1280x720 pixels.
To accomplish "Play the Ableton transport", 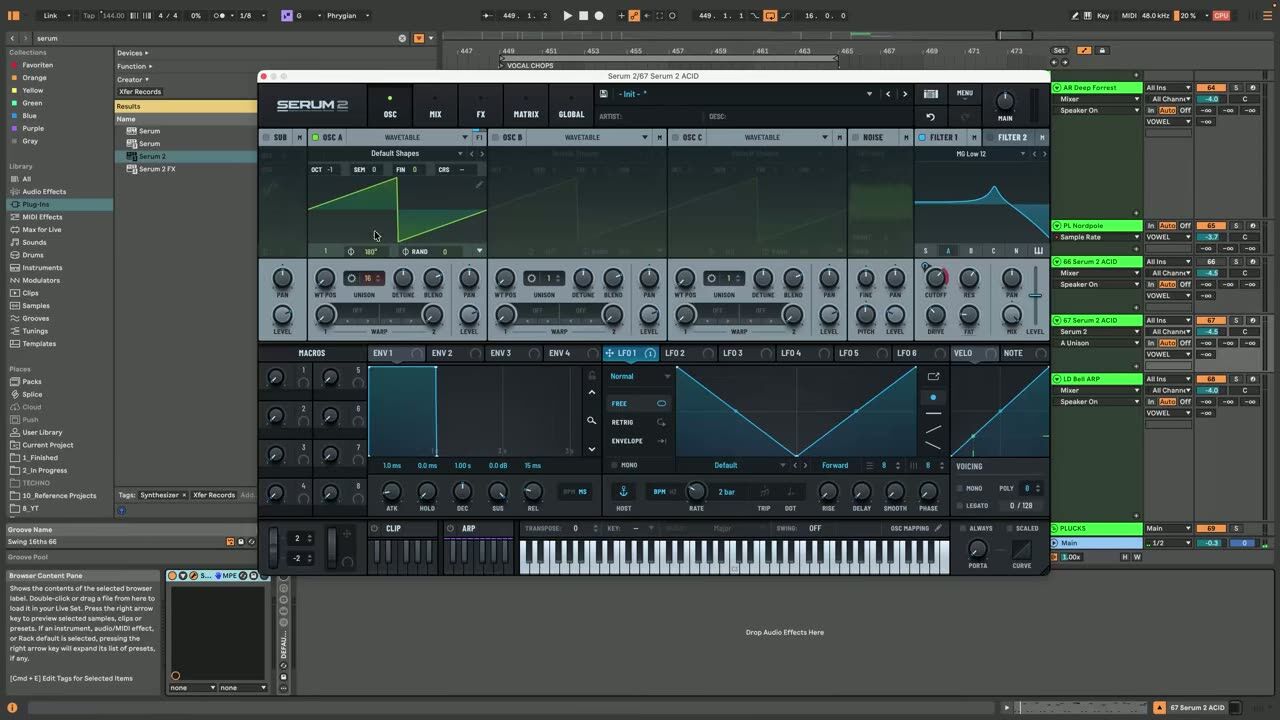I will pyautogui.click(x=568, y=16).
